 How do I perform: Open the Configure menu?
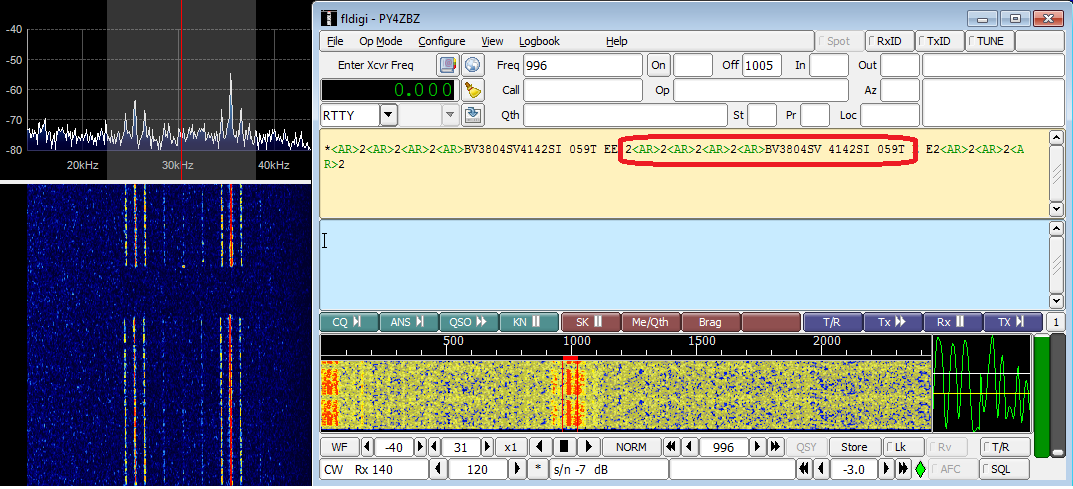click(441, 41)
